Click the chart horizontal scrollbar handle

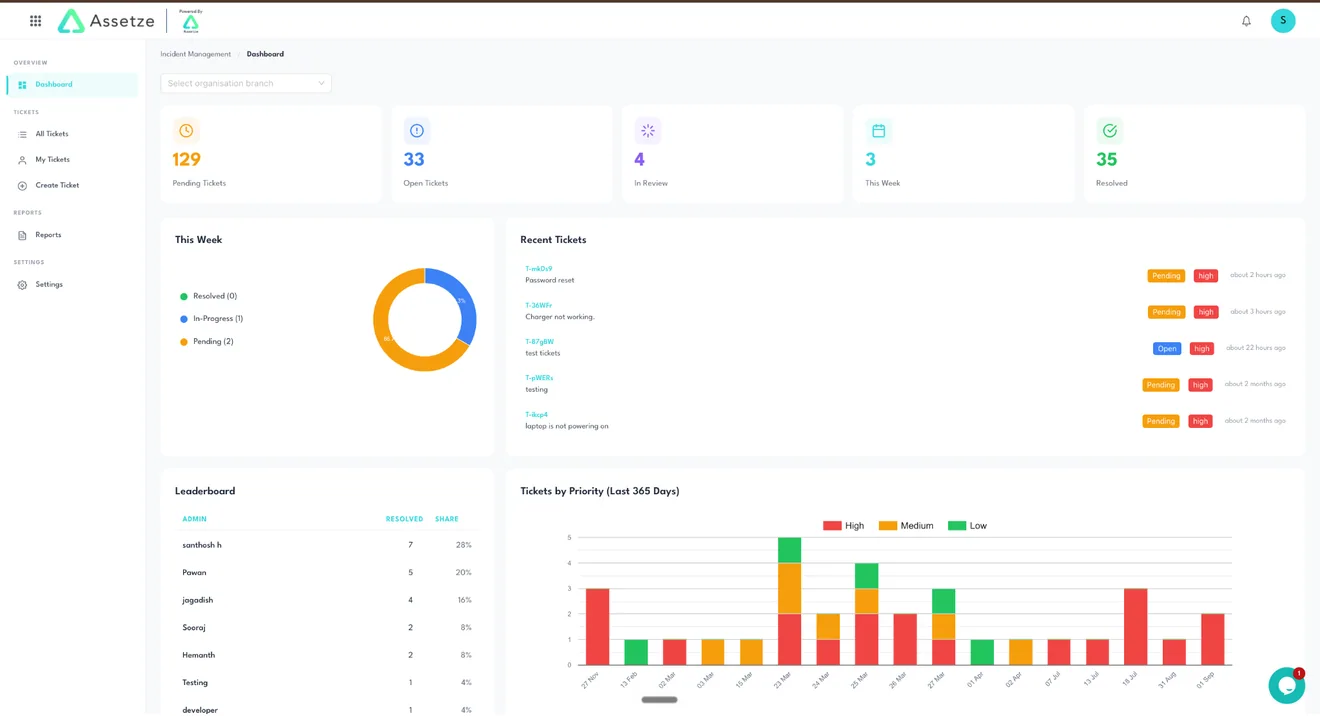[x=659, y=700]
